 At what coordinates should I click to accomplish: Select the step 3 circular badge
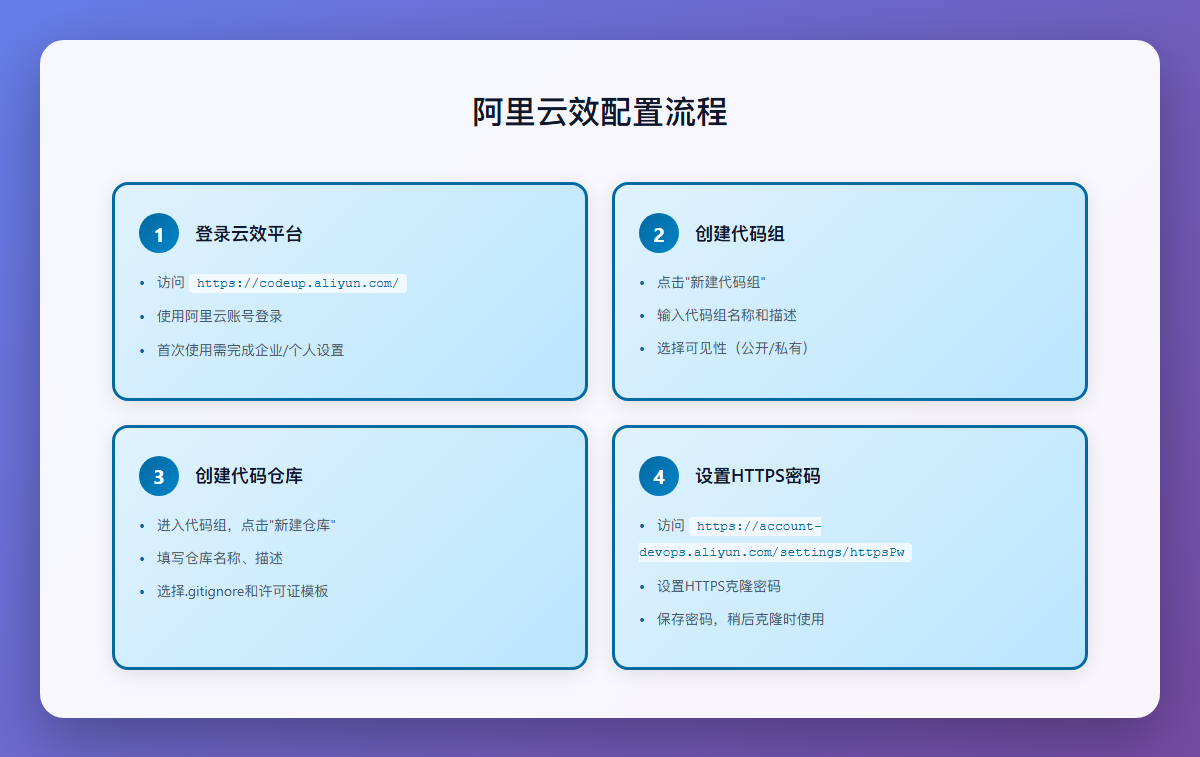[158, 476]
